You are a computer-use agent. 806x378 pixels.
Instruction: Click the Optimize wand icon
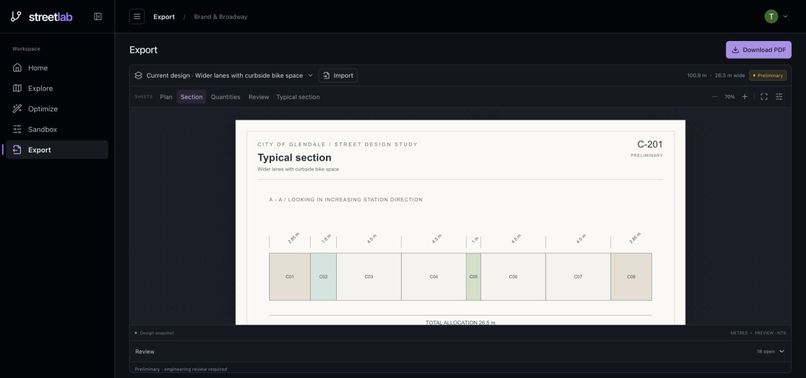(17, 109)
